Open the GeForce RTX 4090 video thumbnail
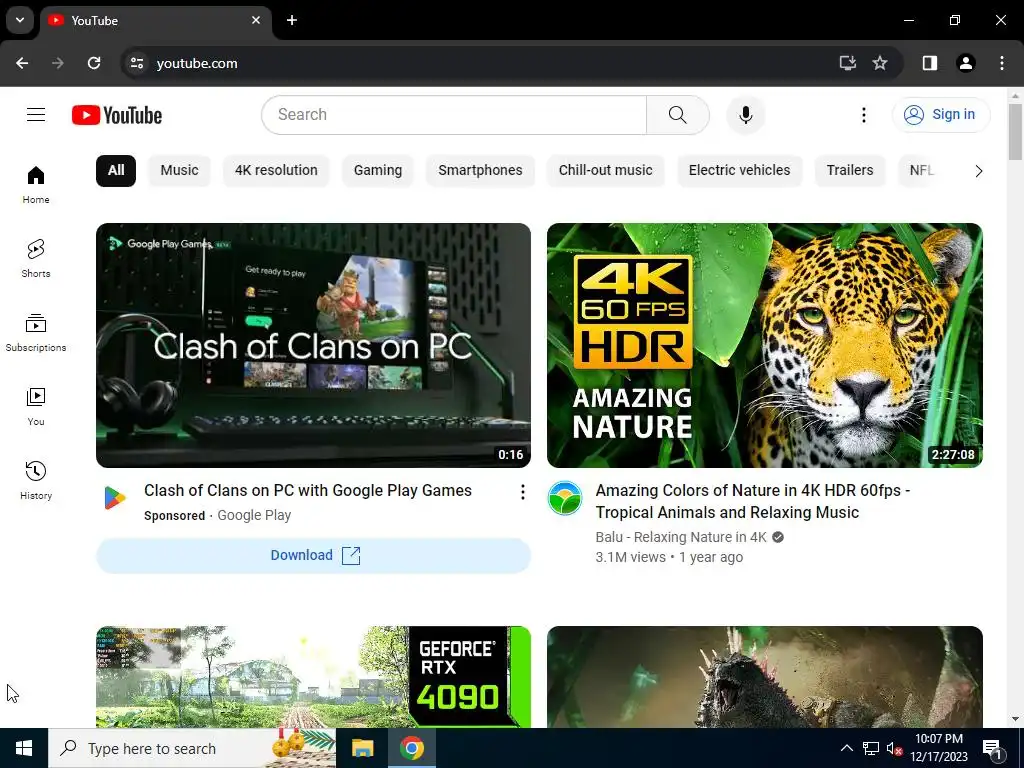The height and width of the screenshot is (768, 1024). click(x=313, y=677)
